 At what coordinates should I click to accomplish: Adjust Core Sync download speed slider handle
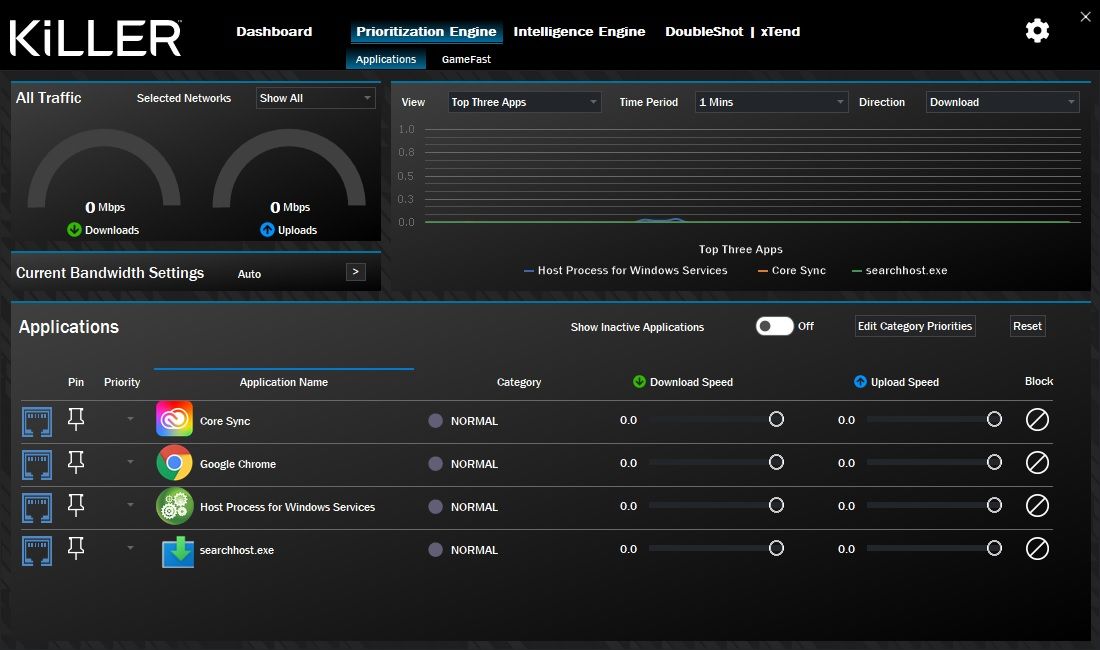pyautogui.click(x=776, y=419)
